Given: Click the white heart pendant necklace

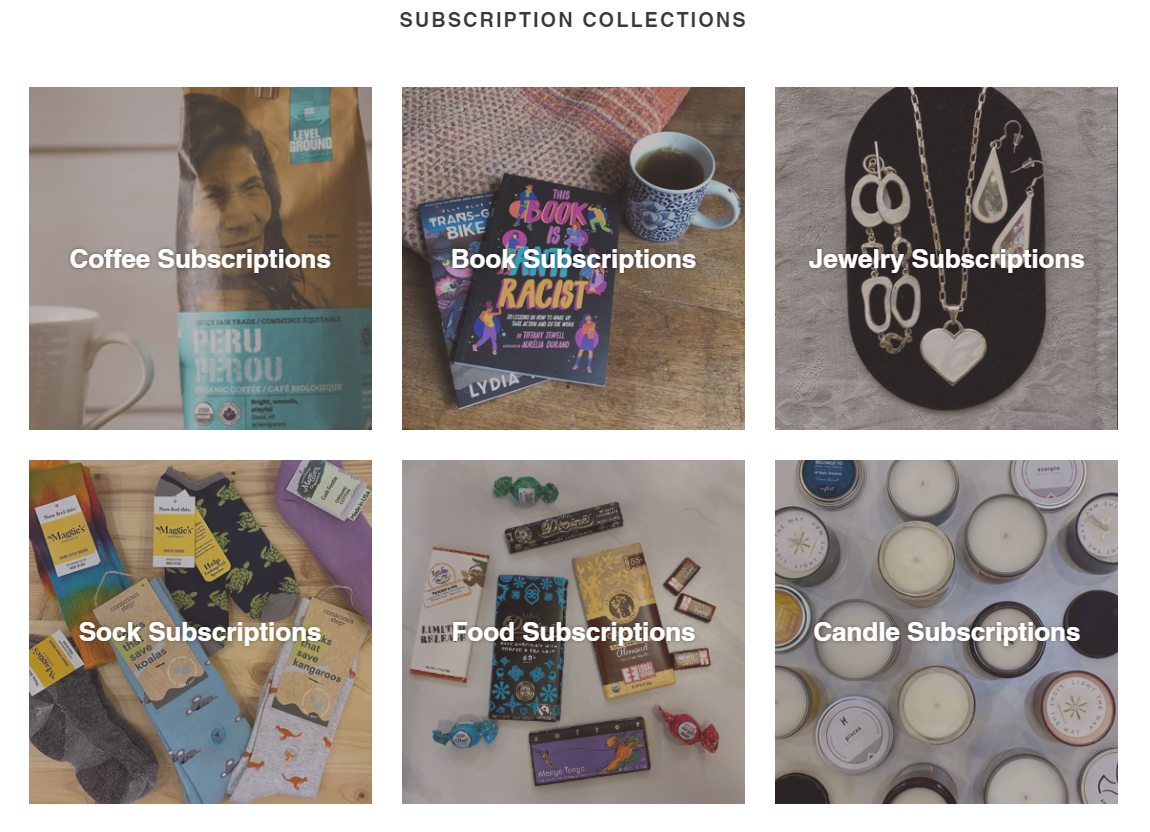Looking at the screenshot, I should pos(953,354).
